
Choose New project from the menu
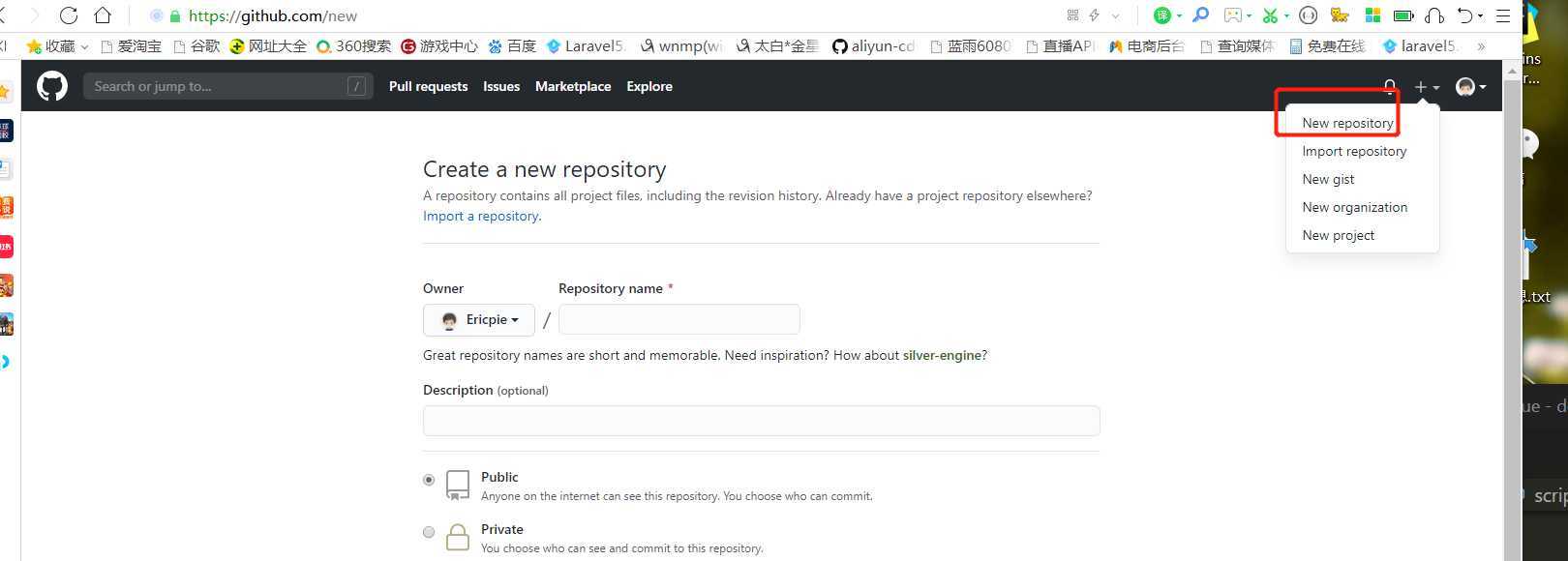1338,235
